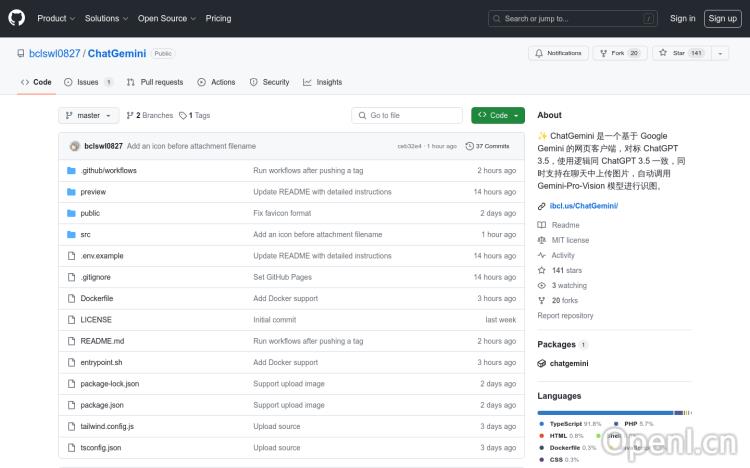Click the GitHub logo icon
750x468 pixels.
pyautogui.click(x=17, y=18)
